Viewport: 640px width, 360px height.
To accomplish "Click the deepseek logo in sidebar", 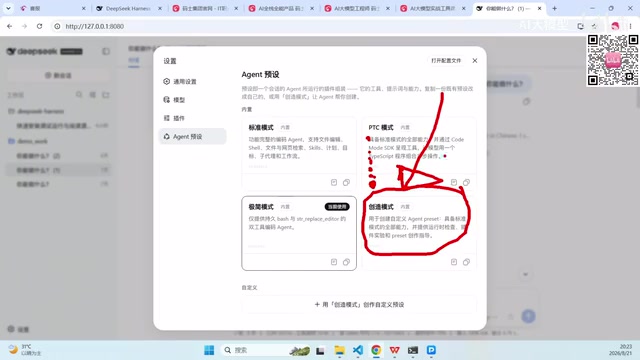I will click(32, 51).
